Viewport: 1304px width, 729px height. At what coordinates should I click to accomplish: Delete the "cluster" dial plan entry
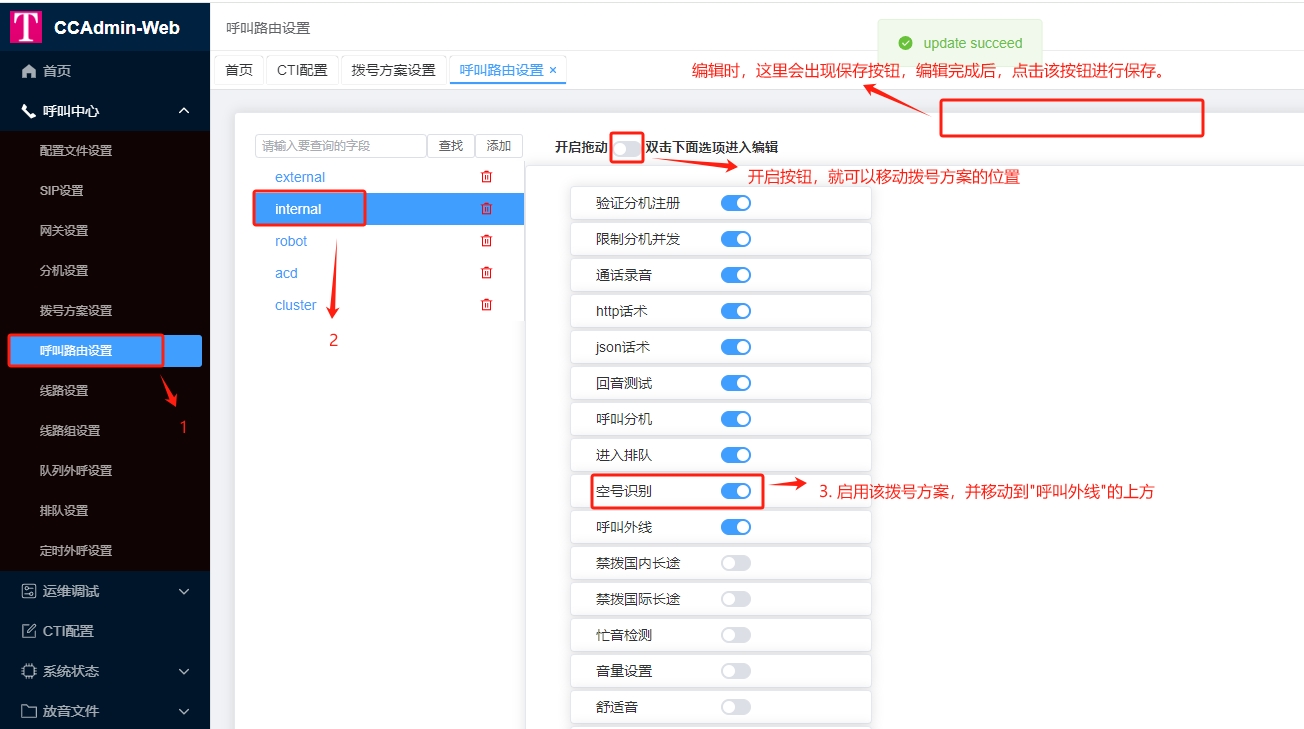pos(487,304)
